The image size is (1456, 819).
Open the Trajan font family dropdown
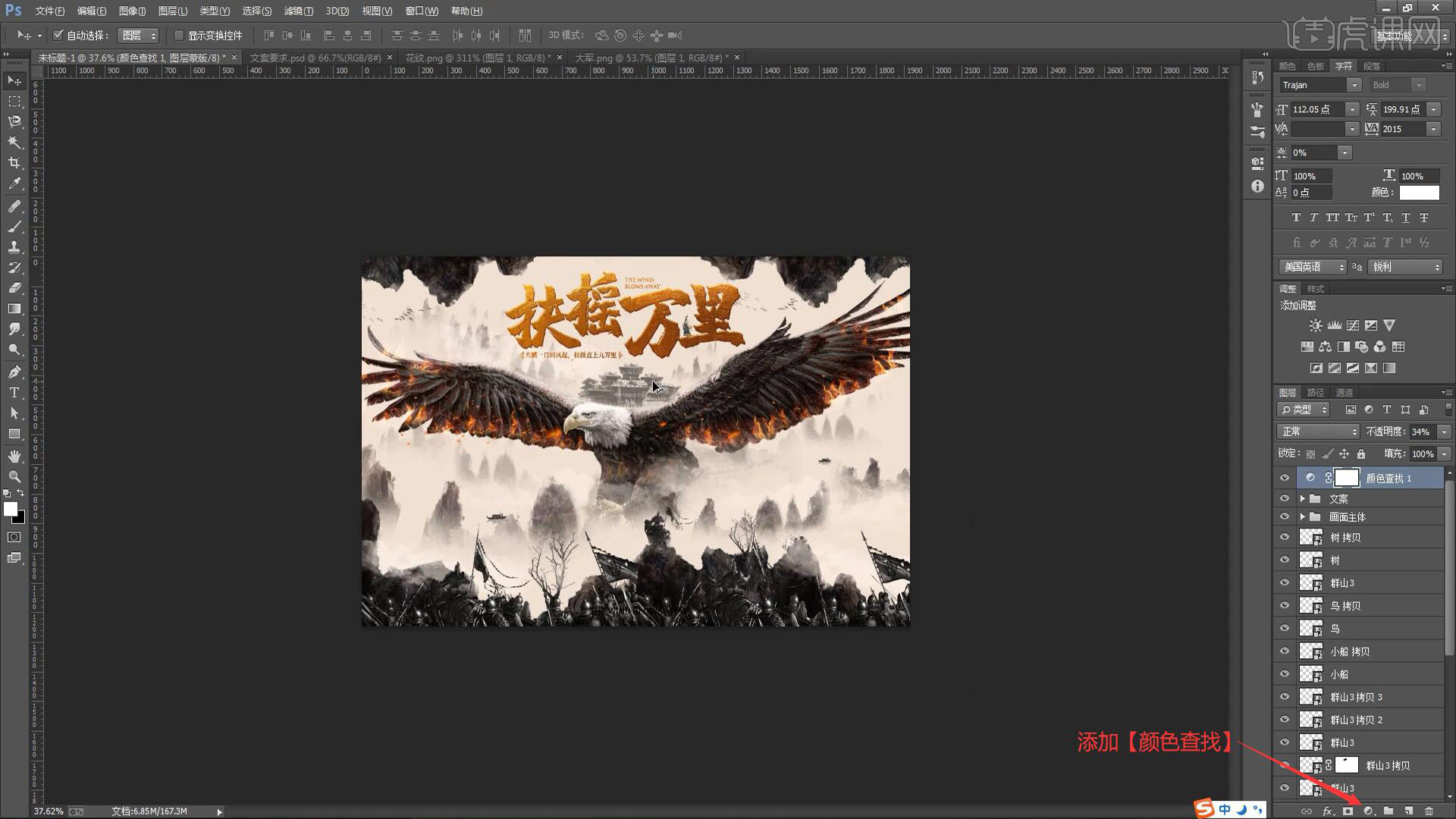point(1354,85)
